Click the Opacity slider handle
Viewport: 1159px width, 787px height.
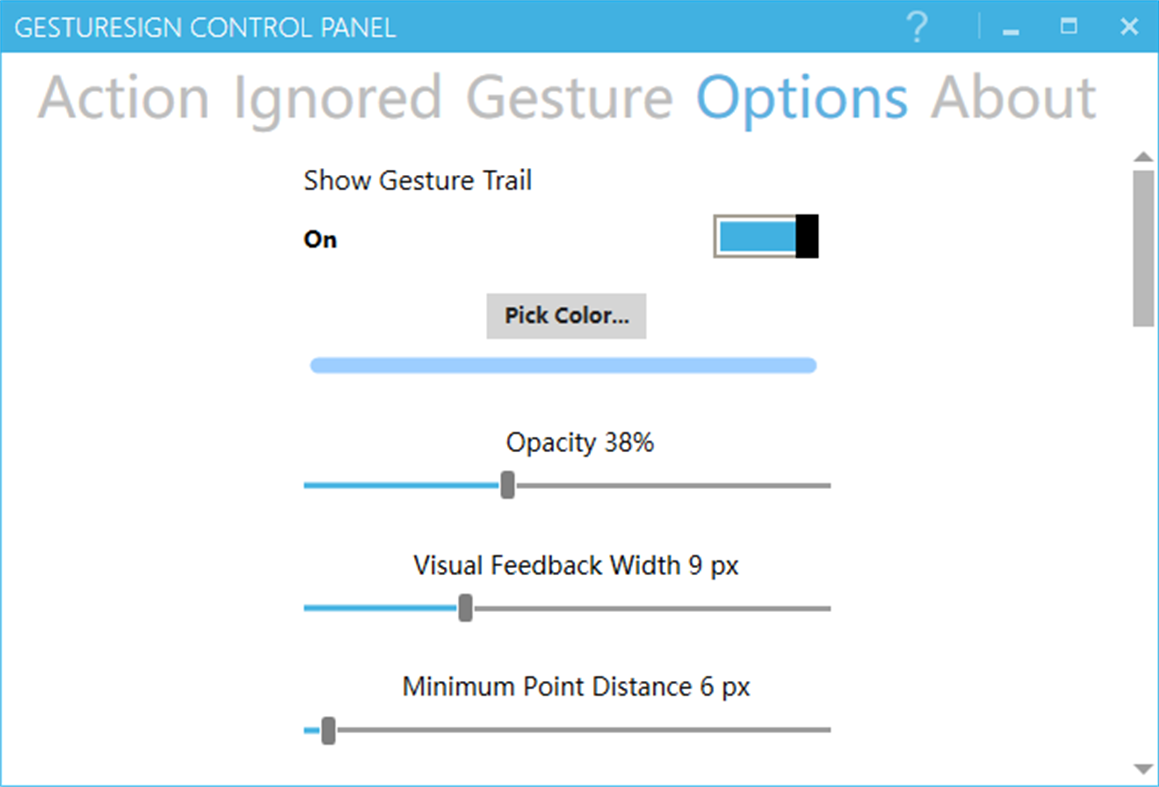[507, 485]
